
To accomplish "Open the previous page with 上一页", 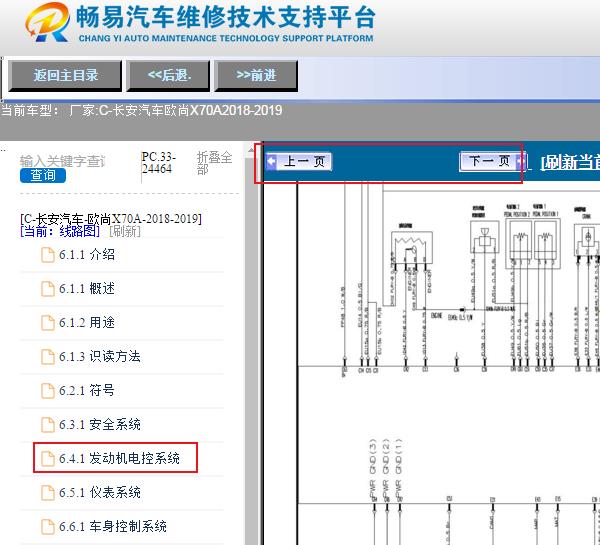I will pyautogui.click(x=299, y=162).
